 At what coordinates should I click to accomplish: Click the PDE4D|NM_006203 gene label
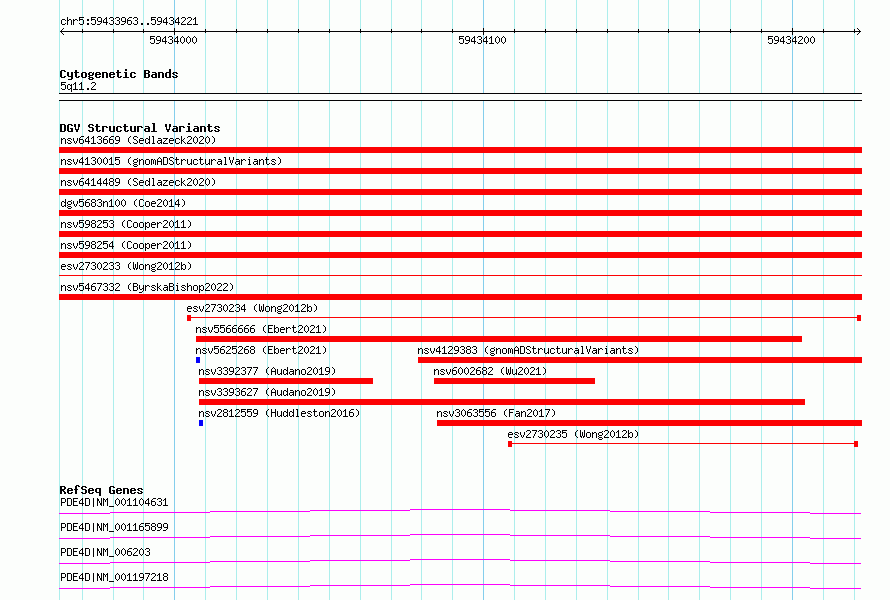point(105,552)
